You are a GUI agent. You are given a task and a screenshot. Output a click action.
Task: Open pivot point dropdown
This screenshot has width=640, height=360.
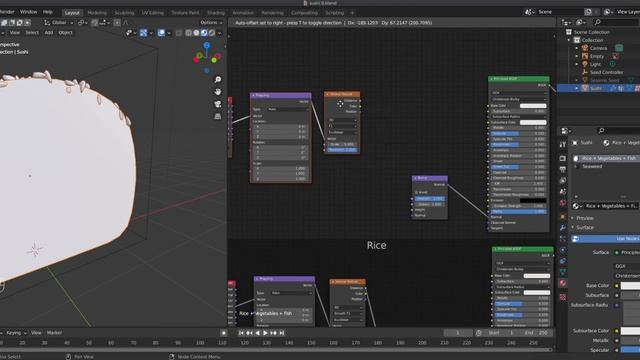click(83, 23)
